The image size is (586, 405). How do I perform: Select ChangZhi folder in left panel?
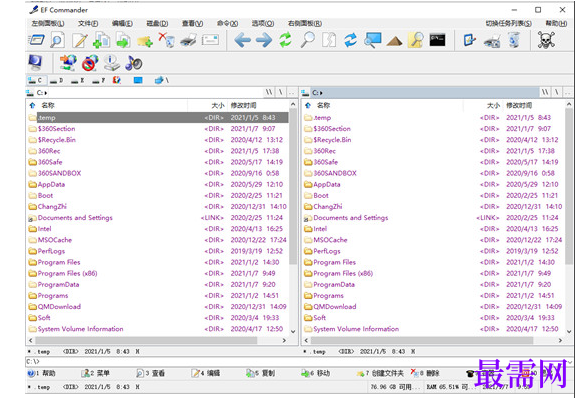[52, 206]
